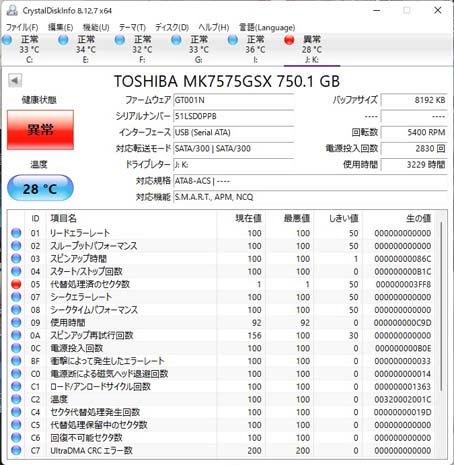Image resolution: width=454 pixels, height=465 pixels.
Task: Switch to the 36 °C I: disk tab
Action: (255, 49)
